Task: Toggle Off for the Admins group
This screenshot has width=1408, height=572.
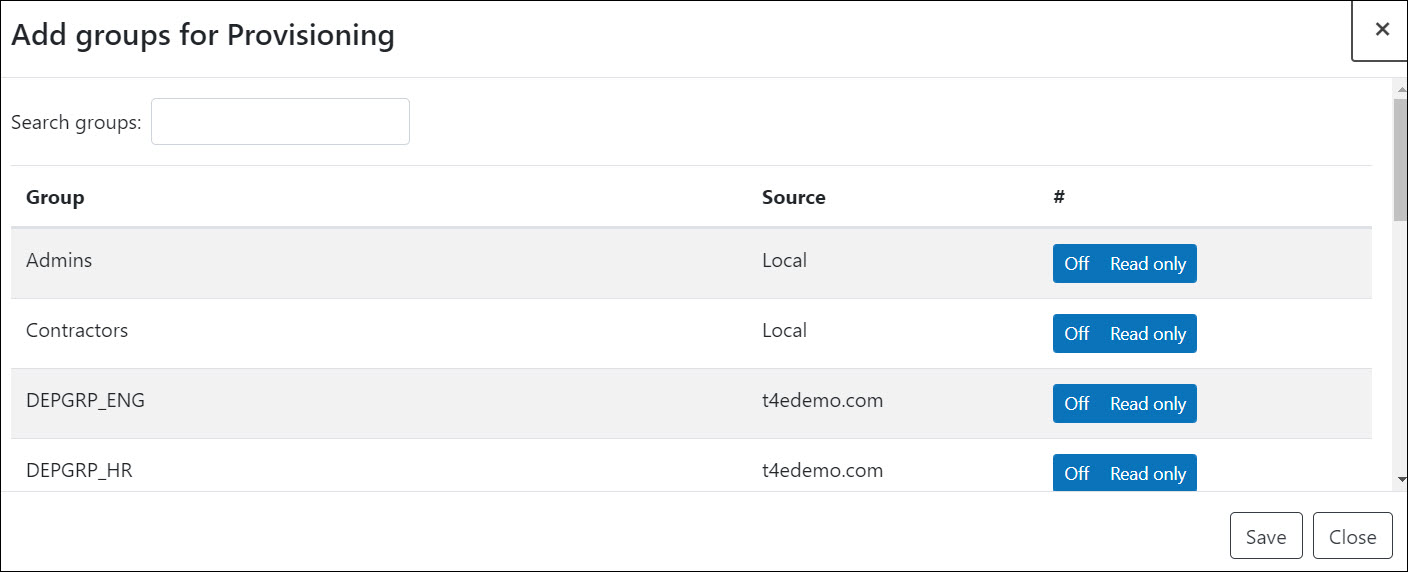Action: 1076,264
